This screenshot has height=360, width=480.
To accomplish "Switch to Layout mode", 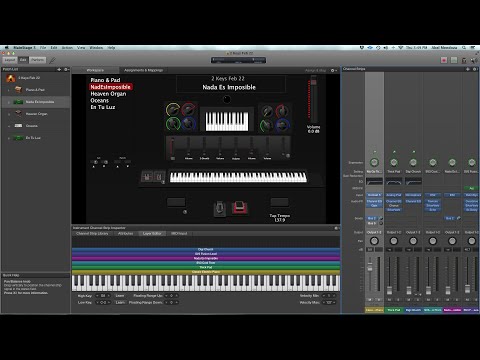I will click(x=10, y=60).
